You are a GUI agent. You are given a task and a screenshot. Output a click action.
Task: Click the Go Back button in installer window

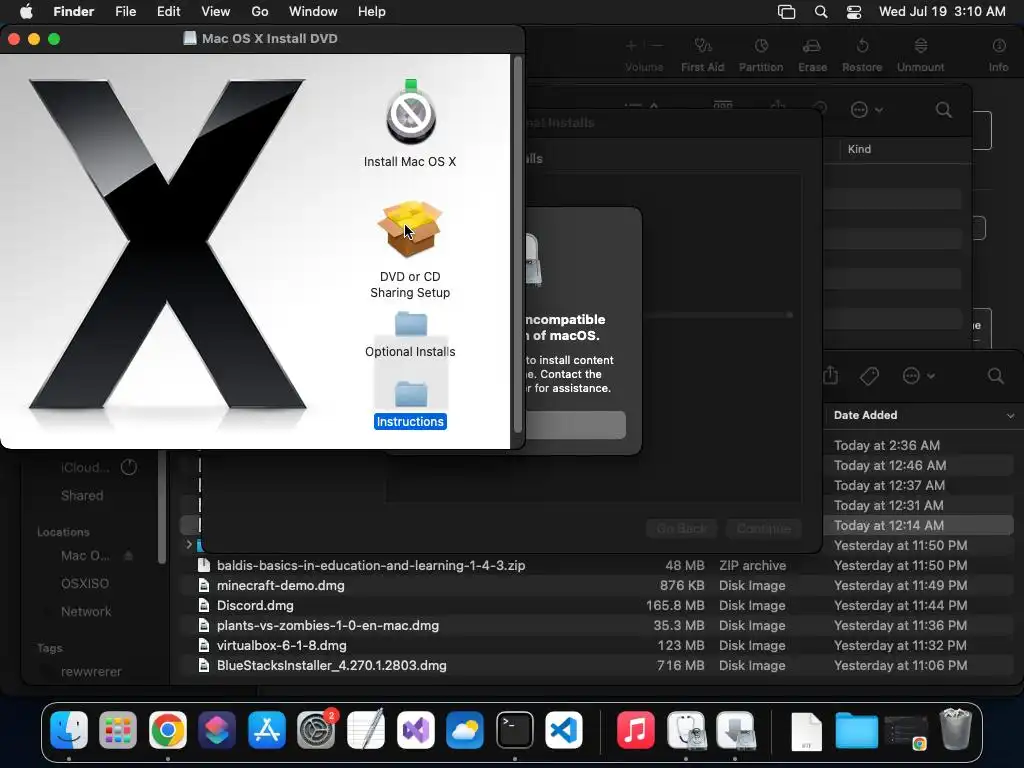(x=682, y=528)
